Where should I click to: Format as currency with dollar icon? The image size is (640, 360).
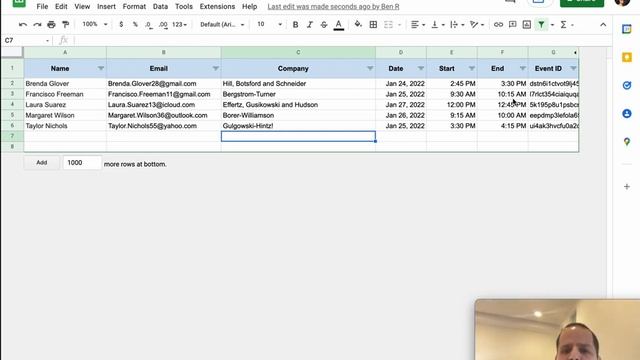coord(121,24)
